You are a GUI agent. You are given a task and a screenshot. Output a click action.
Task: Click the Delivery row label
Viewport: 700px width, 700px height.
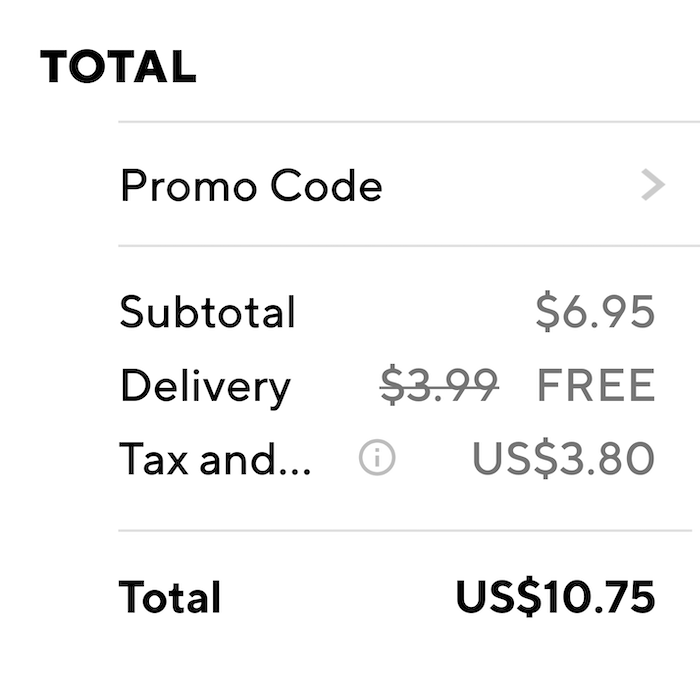(205, 388)
